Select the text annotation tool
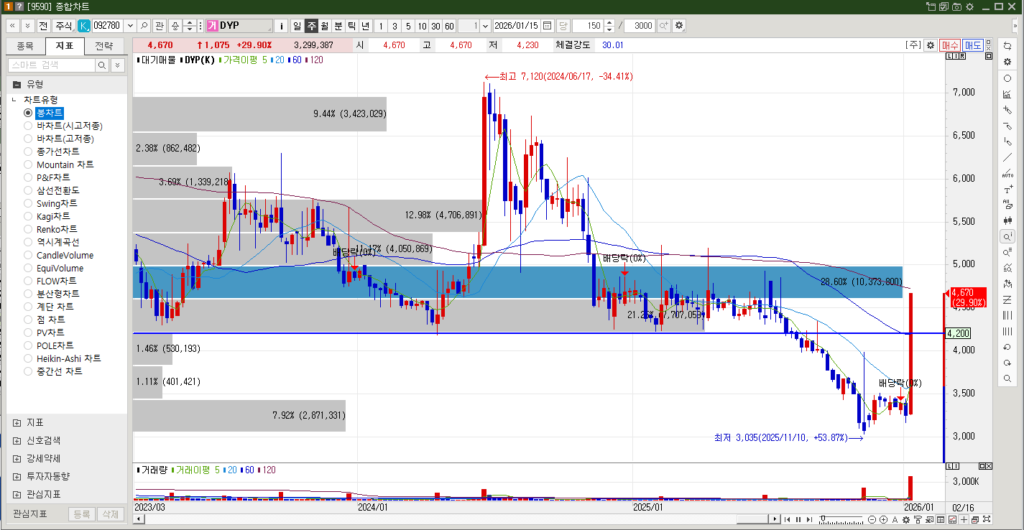Viewport: 1024px width, 530px height. coord(1006,188)
